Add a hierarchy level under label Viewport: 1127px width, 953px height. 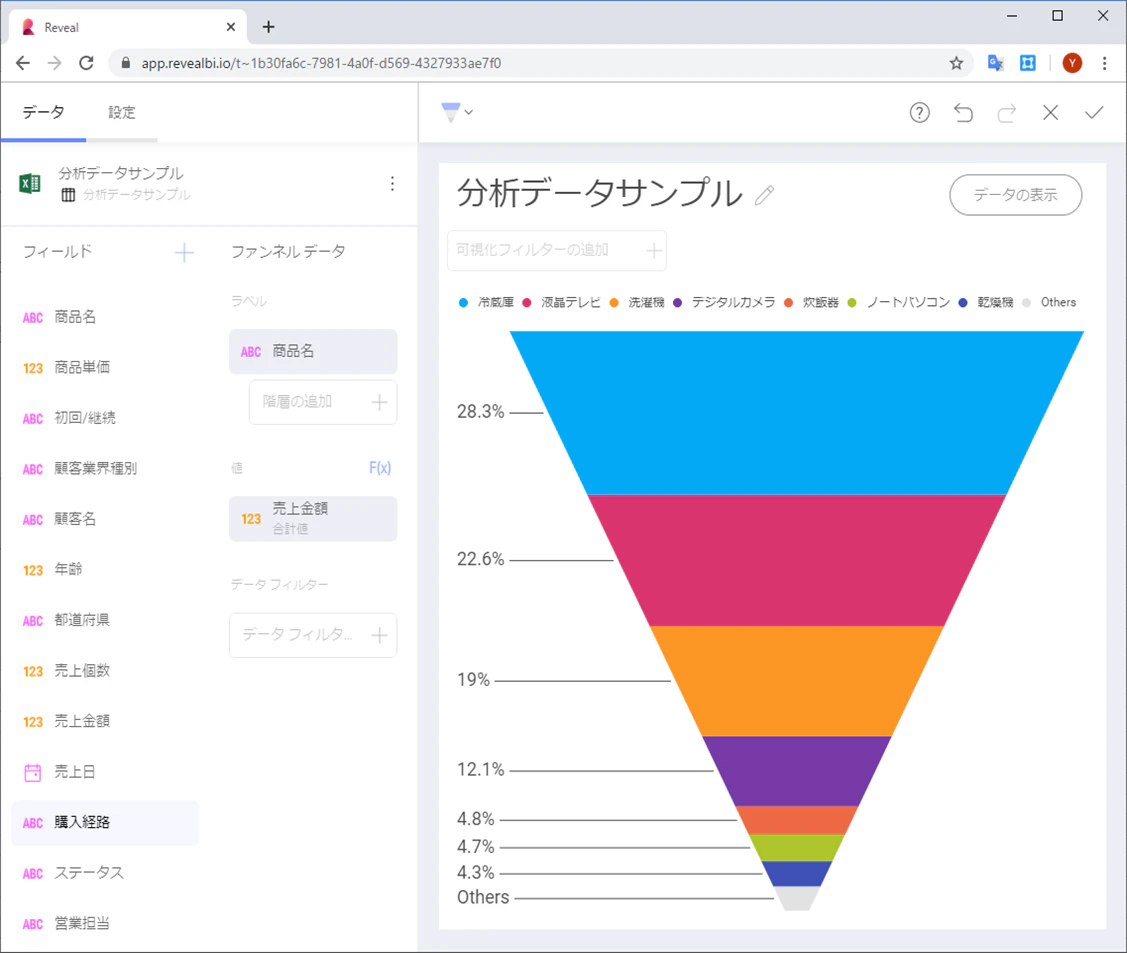[323, 402]
